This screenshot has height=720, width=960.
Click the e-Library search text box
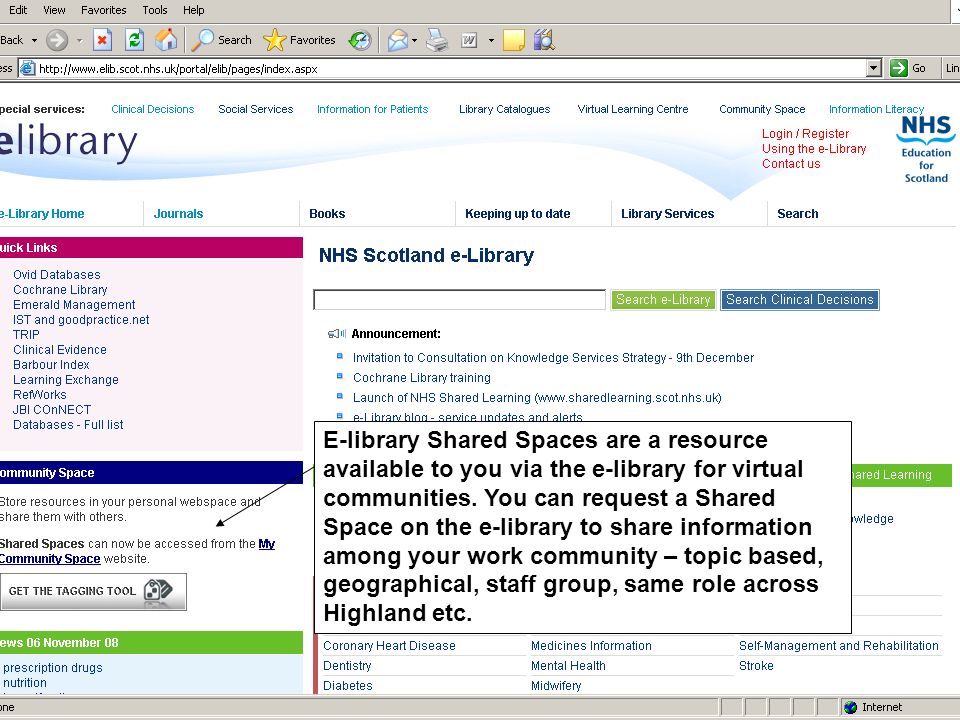pos(459,299)
